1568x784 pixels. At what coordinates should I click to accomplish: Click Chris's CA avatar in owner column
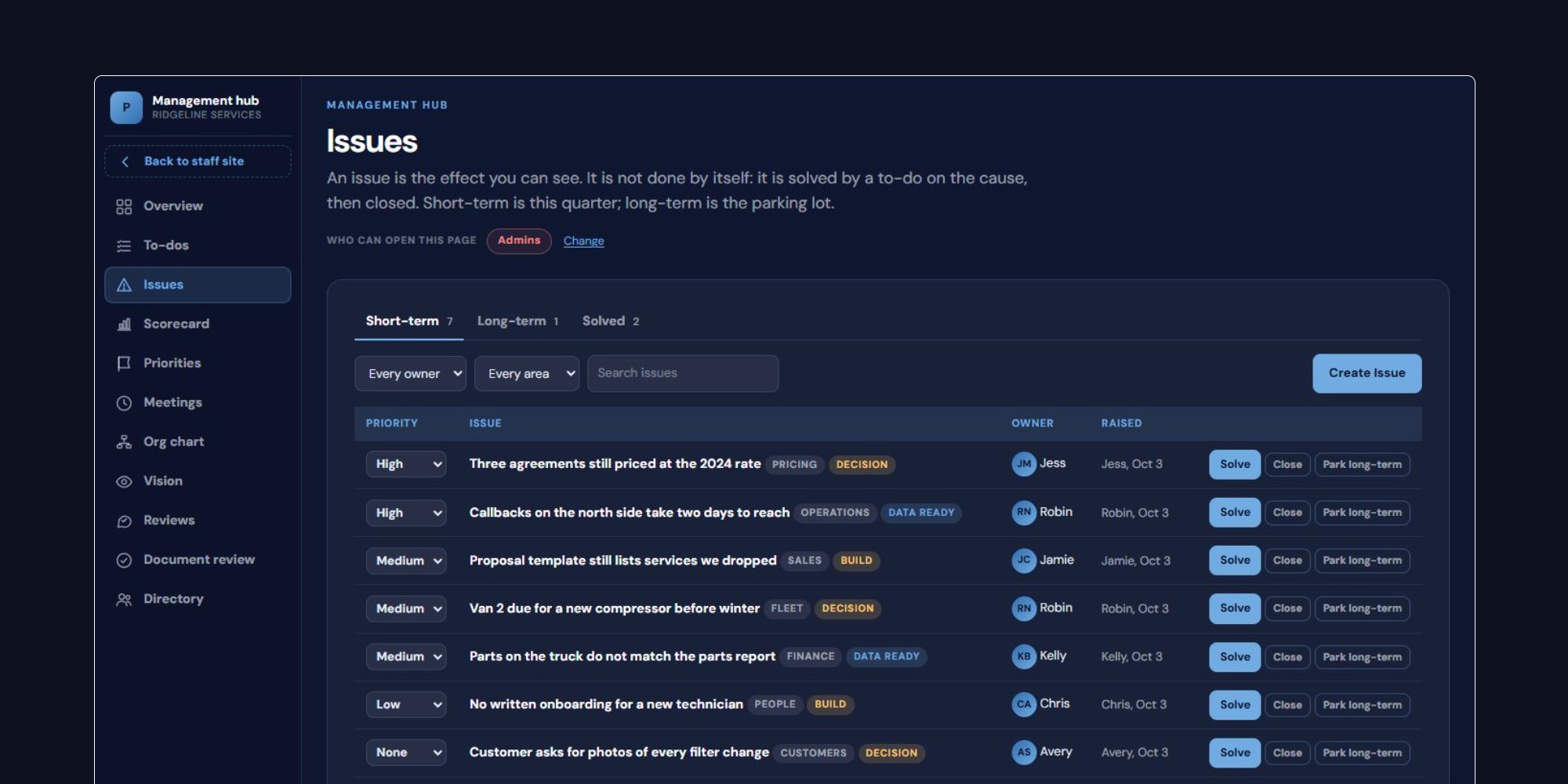[1024, 704]
